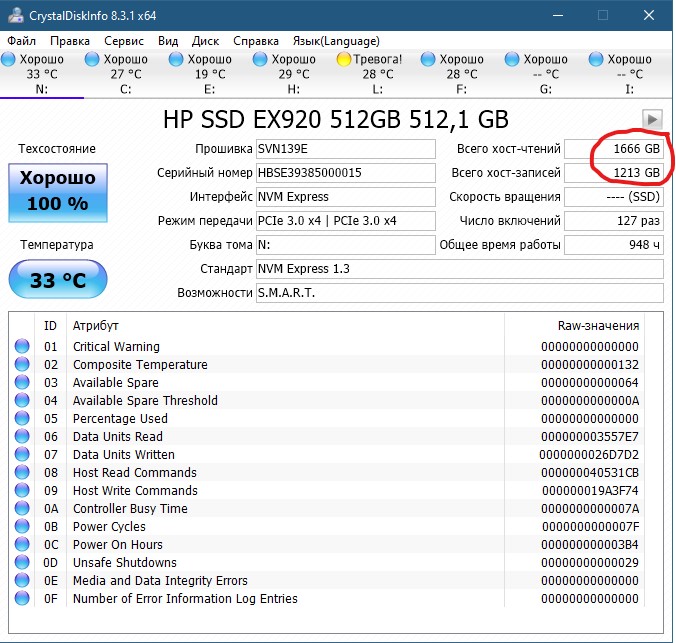
Task: Open the Справка menu
Action: pyautogui.click(x=256, y=41)
